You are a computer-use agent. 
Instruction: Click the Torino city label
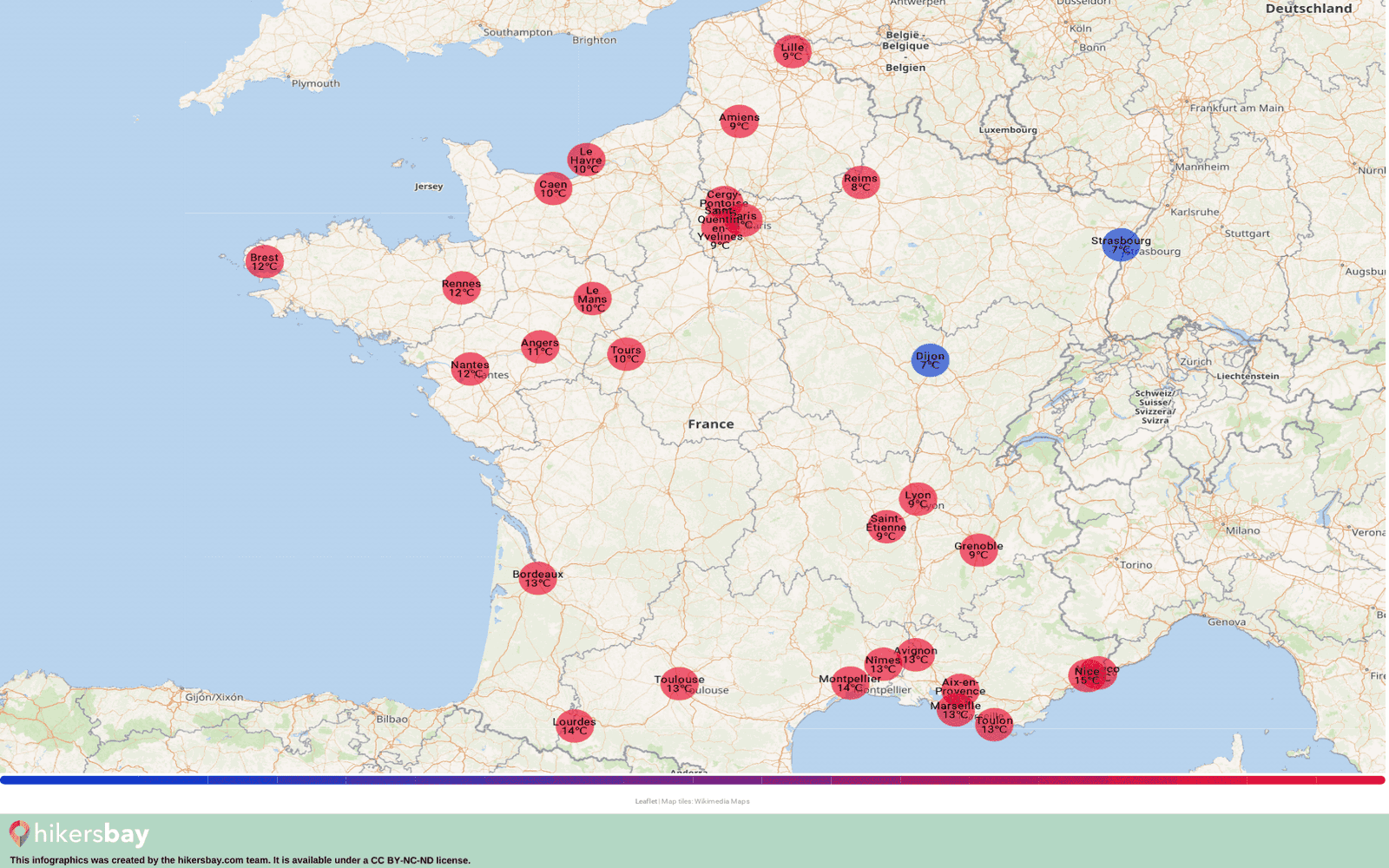click(1136, 565)
